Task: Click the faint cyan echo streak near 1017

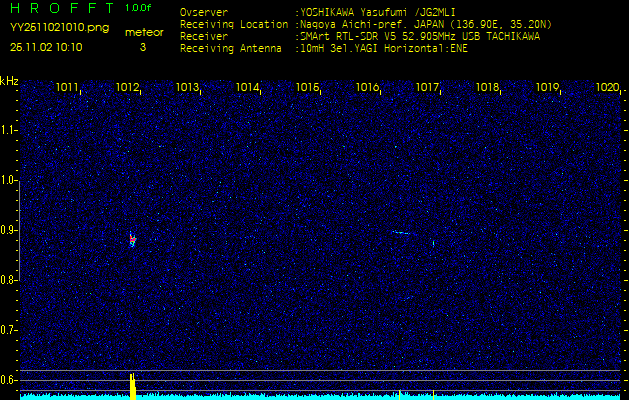Action: (x=402, y=233)
